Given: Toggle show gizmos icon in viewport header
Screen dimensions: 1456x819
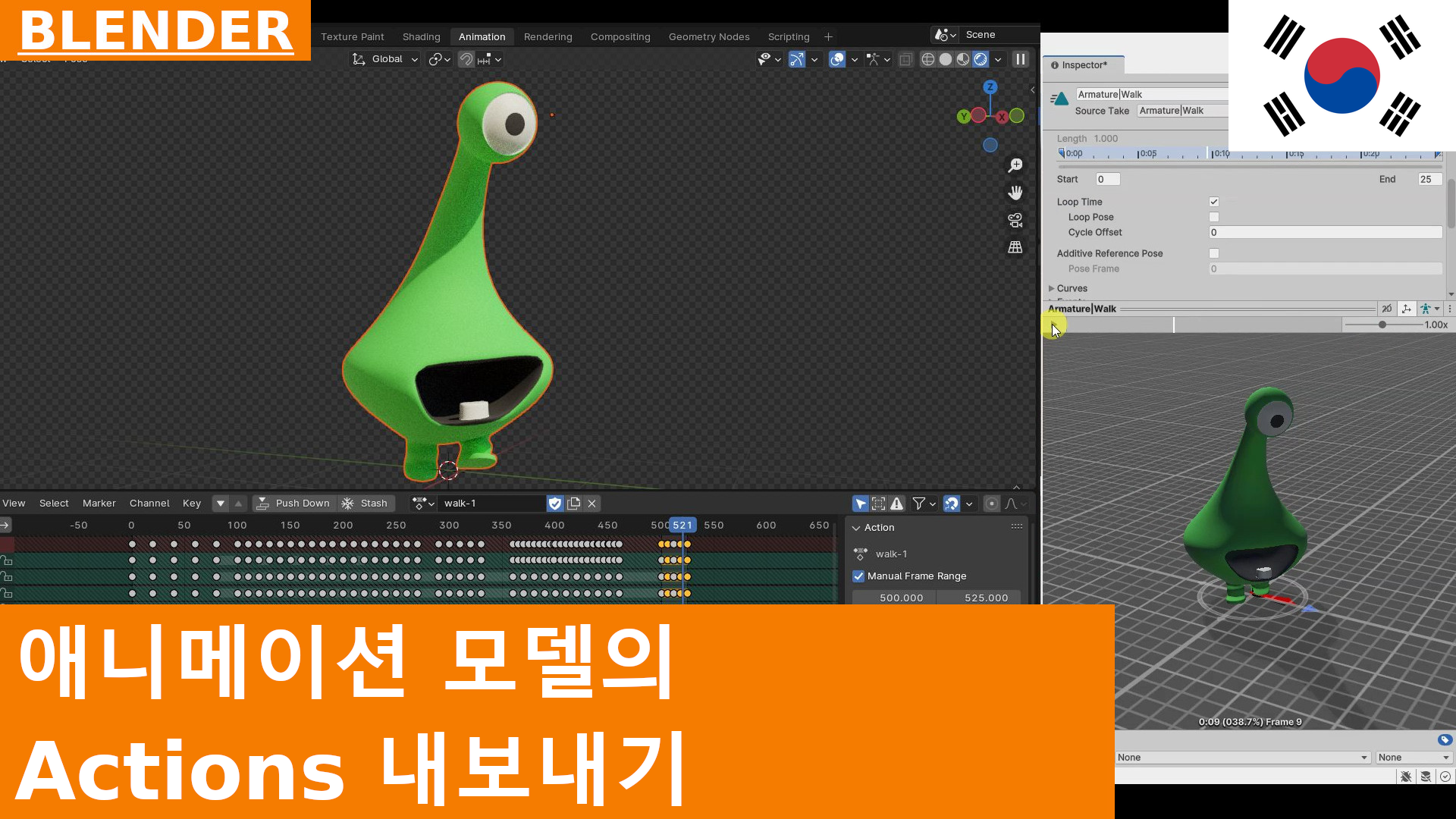Looking at the screenshot, I should point(797,59).
